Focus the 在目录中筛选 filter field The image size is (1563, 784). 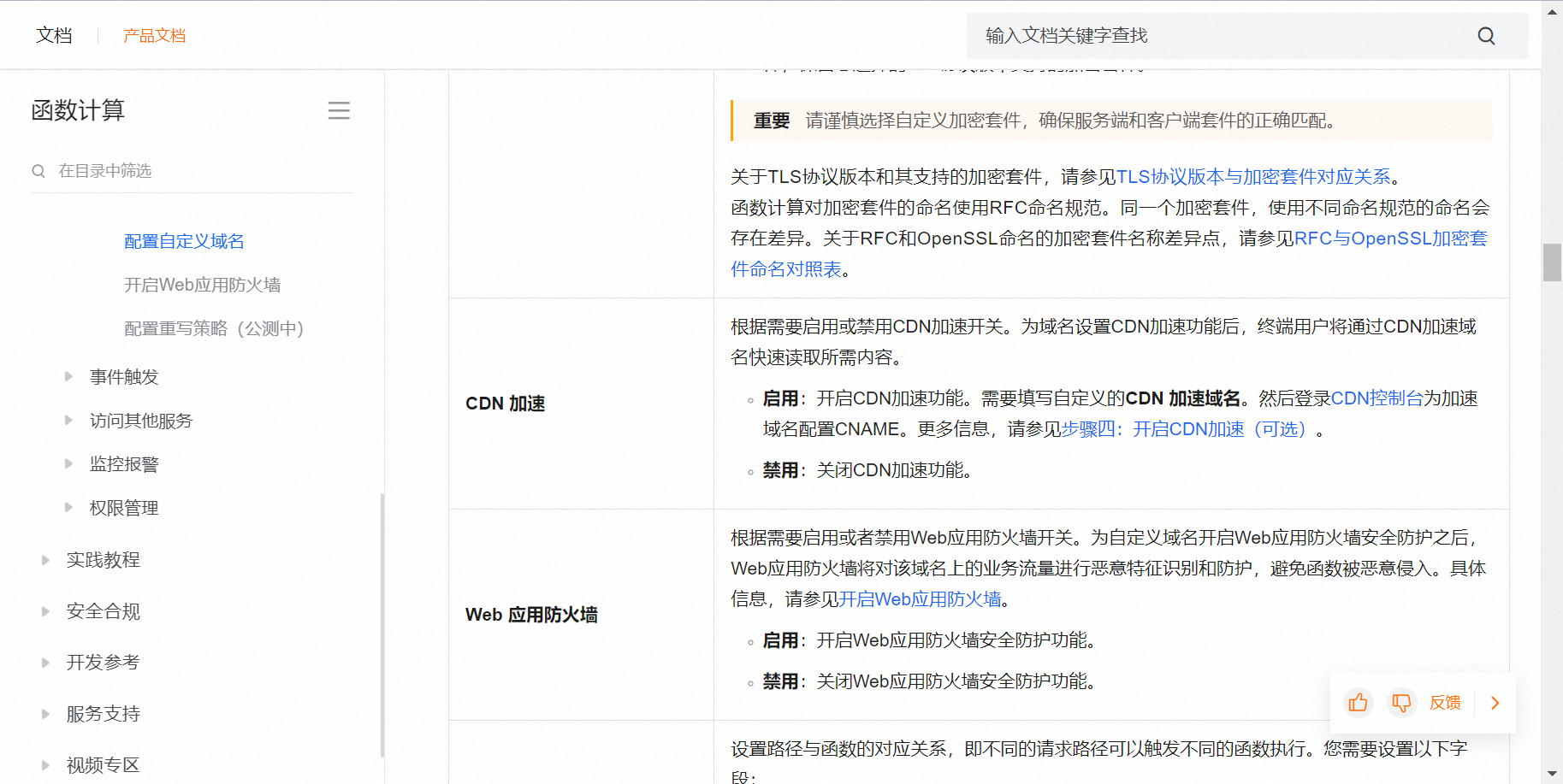point(192,171)
